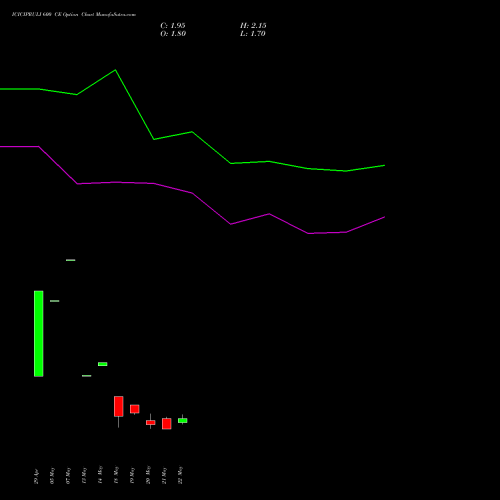This screenshot has height=500, width=500.
Task: Select the red candle above 19 May
Action: click(135, 409)
